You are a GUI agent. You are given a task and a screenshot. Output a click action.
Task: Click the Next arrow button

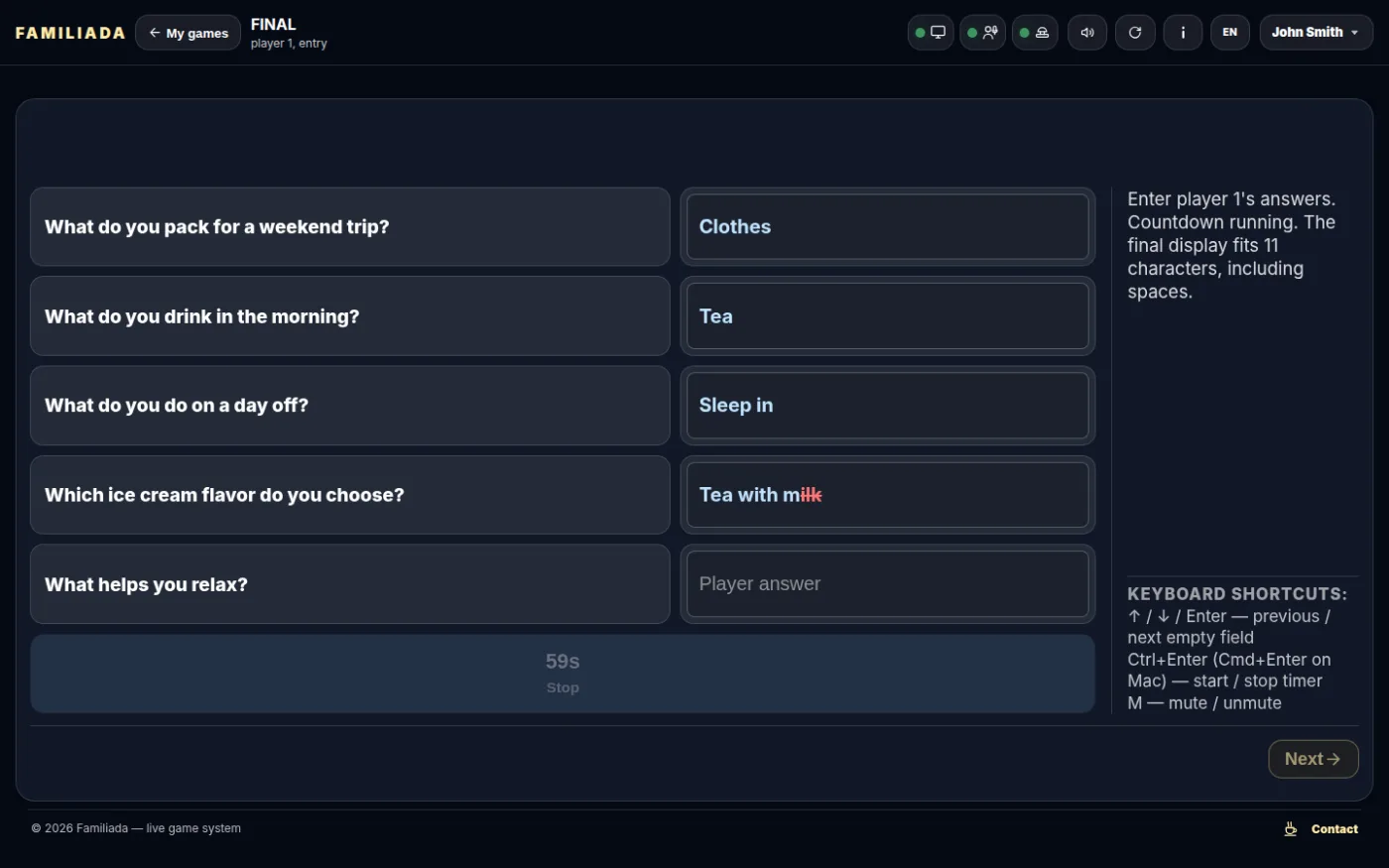point(1313,759)
